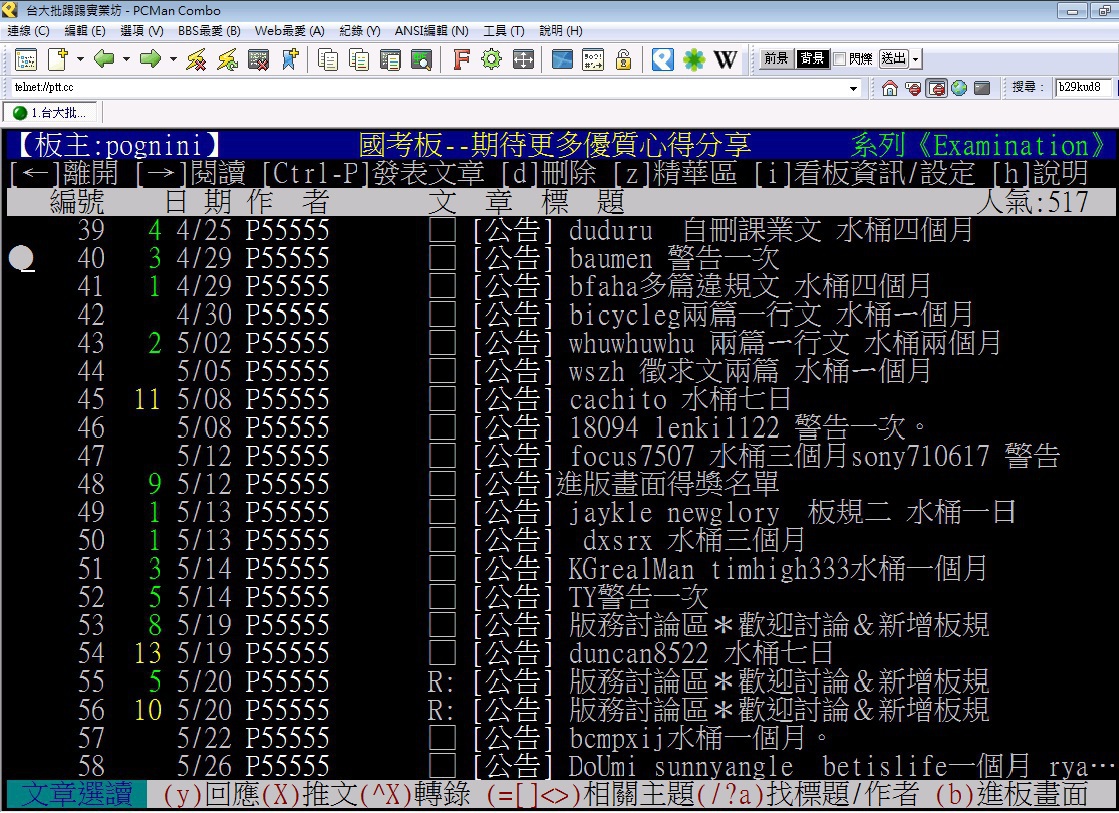
Task: Toggle the 閃爍 blink checkbox
Action: 840,59
